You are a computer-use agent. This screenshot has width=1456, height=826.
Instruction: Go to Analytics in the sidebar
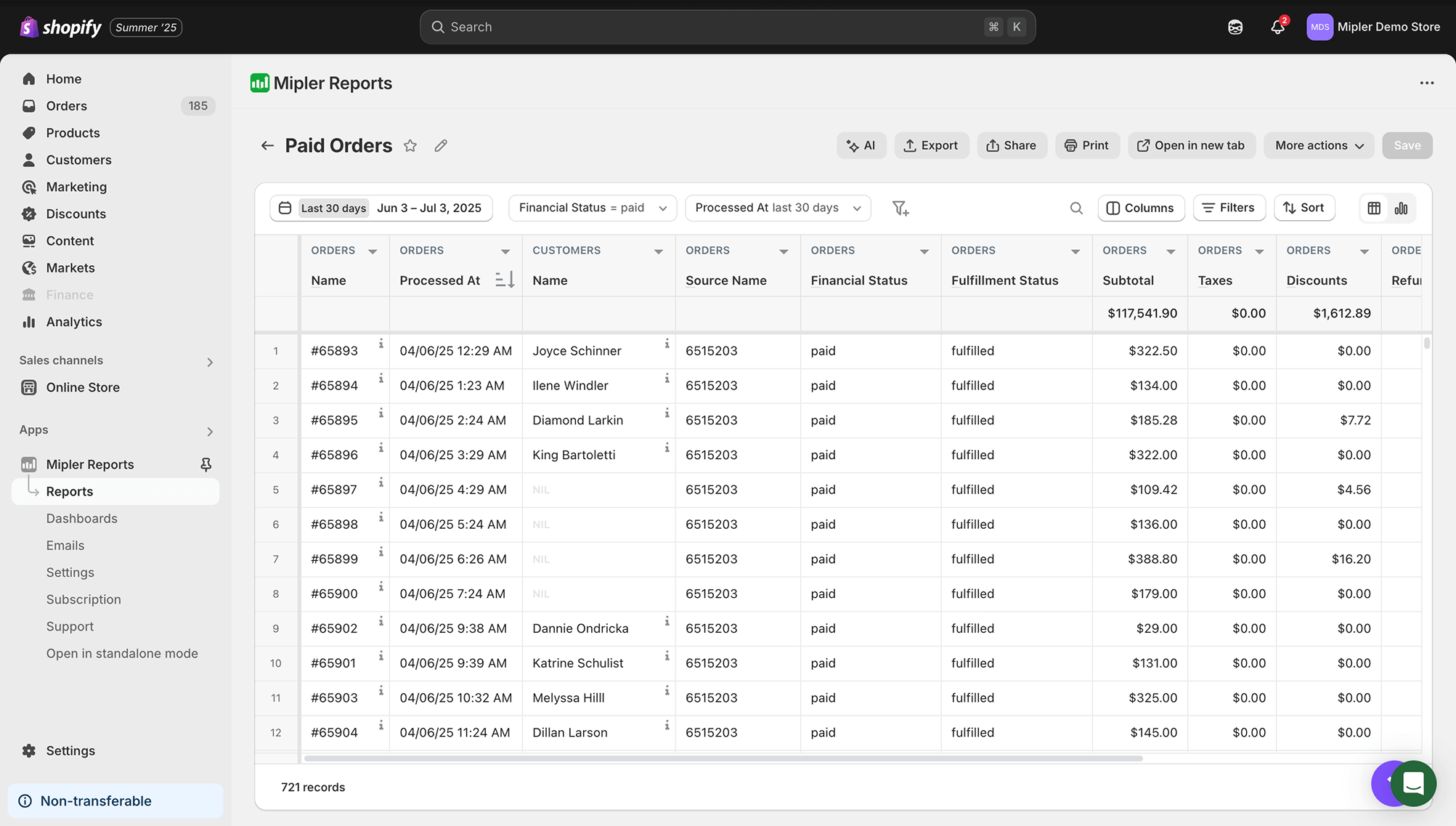click(73, 322)
